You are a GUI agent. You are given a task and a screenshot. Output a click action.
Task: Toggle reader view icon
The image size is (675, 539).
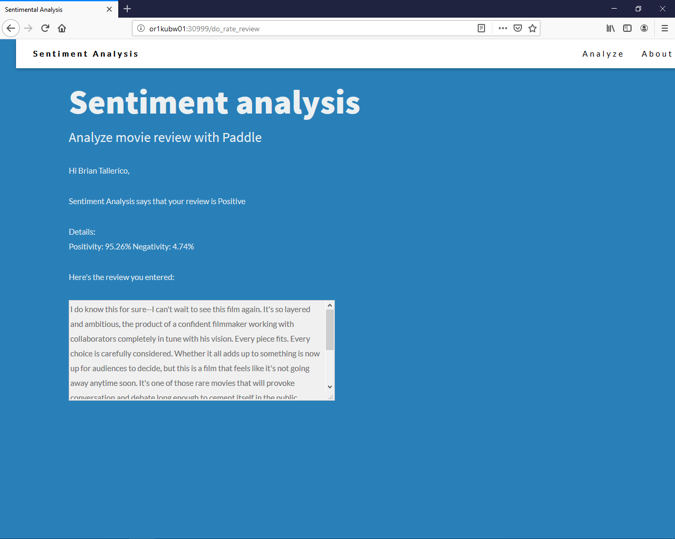[x=481, y=28]
